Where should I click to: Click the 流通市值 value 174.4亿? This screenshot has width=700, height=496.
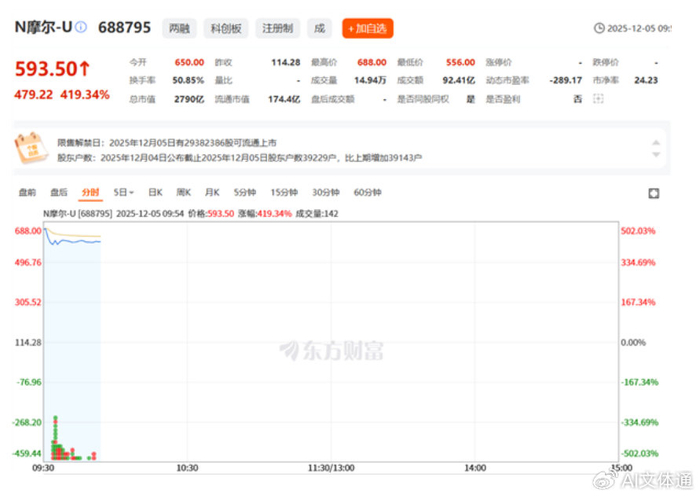coord(284,99)
